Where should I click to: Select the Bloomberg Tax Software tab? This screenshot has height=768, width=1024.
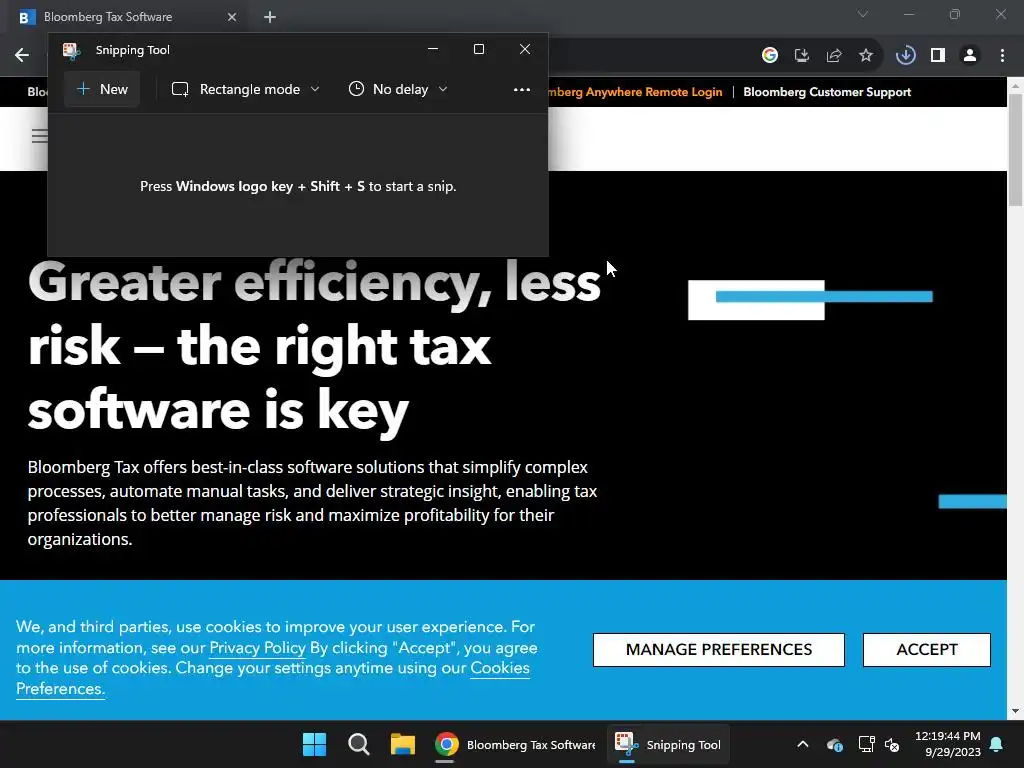[127, 17]
